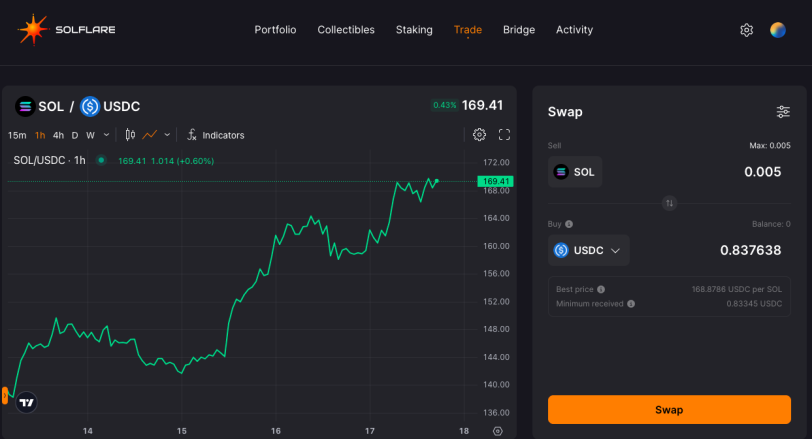Open the account settings gear in header
This screenshot has width=812, height=439.
click(746, 30)
